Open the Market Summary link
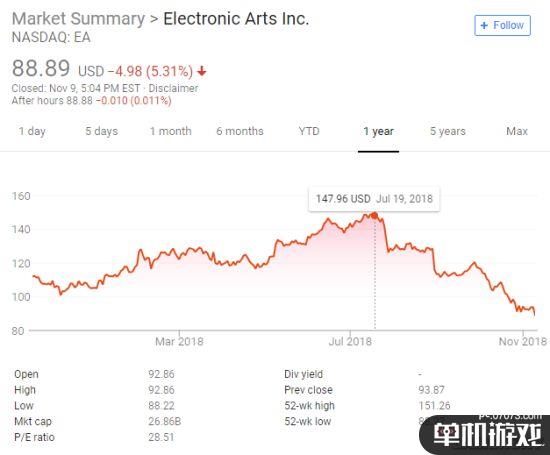This screenshot has width=550, height=455. pos(78,19)
